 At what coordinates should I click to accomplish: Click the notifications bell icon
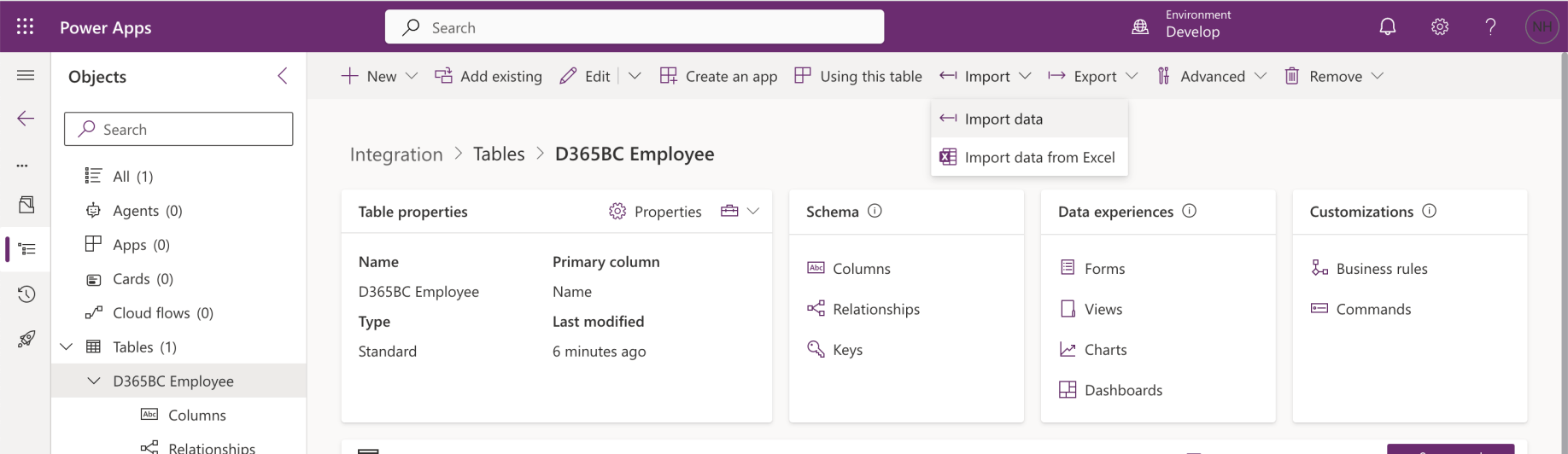(1388, 27)
